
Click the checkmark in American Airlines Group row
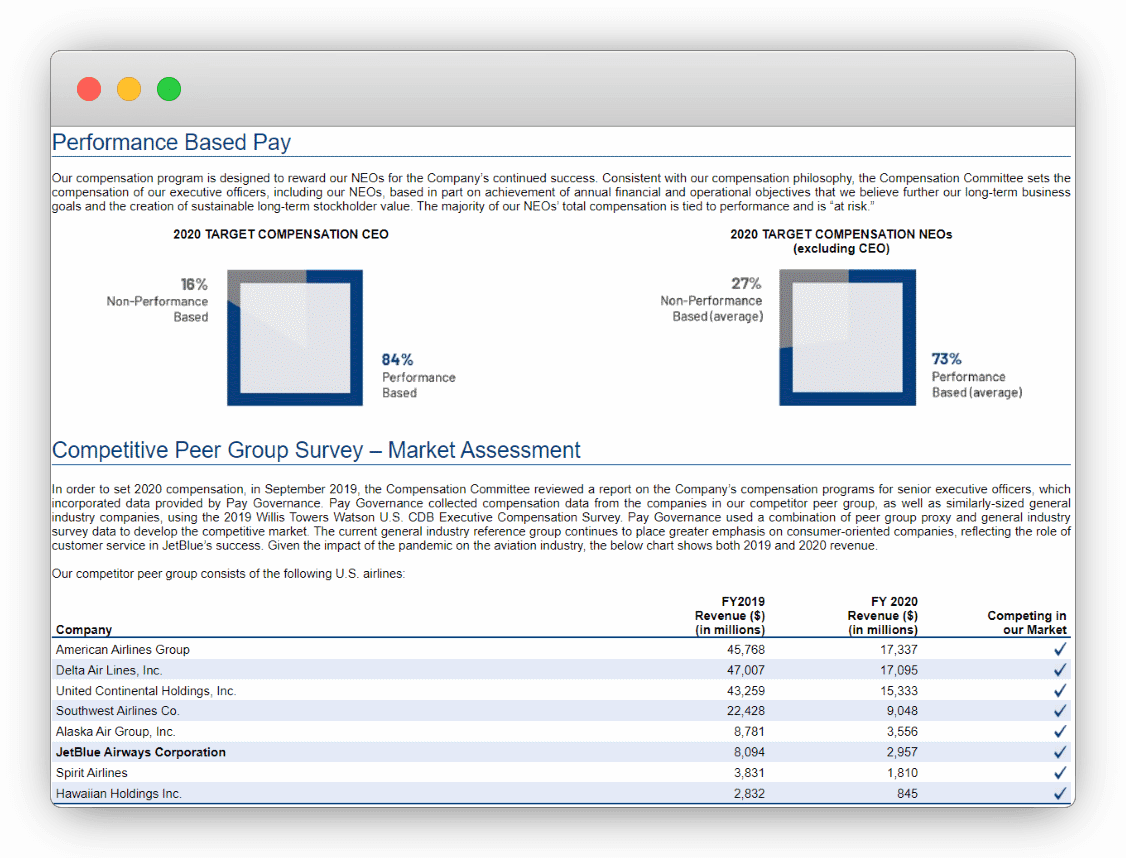coord(1060,649)
